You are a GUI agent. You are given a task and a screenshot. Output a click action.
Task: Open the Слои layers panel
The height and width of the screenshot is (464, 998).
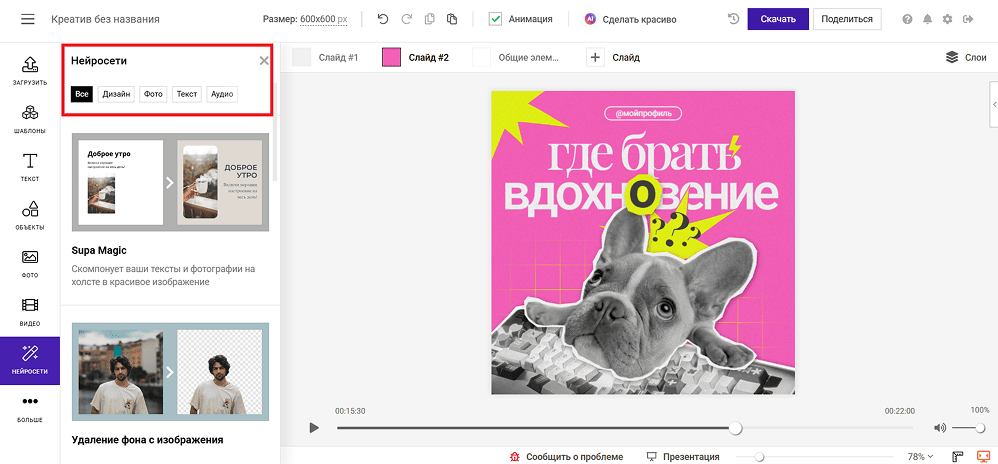(x=966, y=57)
